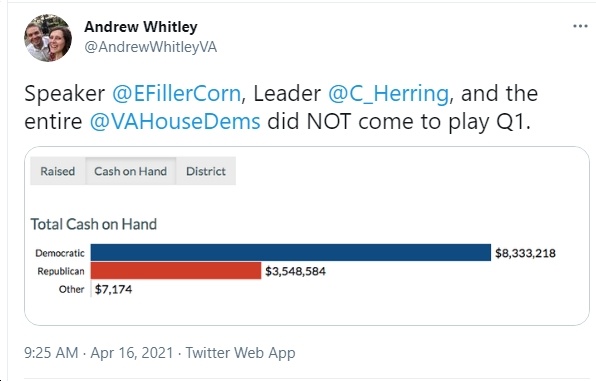Click the red Republican bar
This screenshot has width=596, height=381.
coord(176,271)
